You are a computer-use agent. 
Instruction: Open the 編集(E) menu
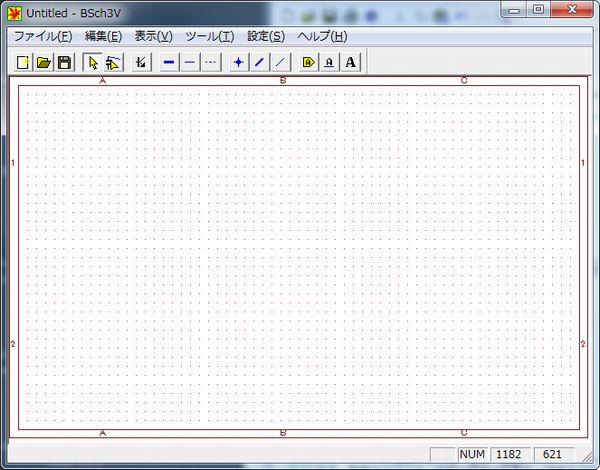103,36
